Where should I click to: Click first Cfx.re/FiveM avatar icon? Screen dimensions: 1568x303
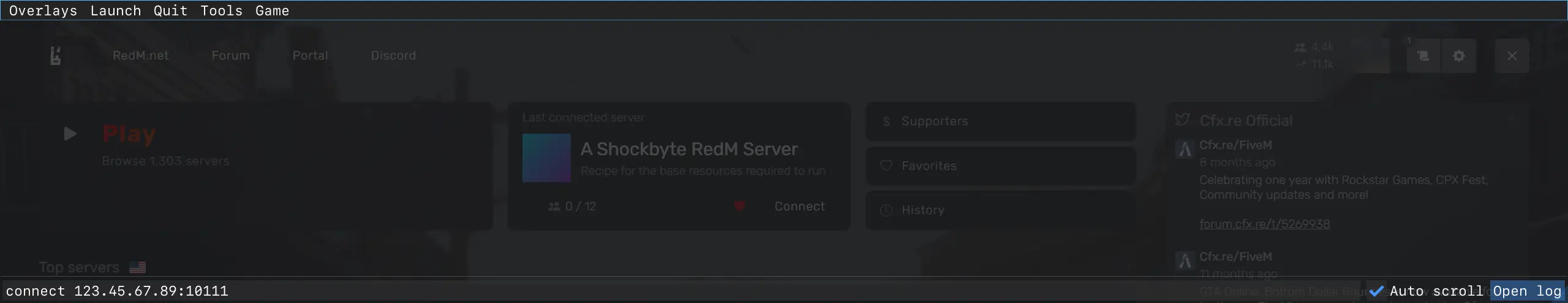point(1185,149)
